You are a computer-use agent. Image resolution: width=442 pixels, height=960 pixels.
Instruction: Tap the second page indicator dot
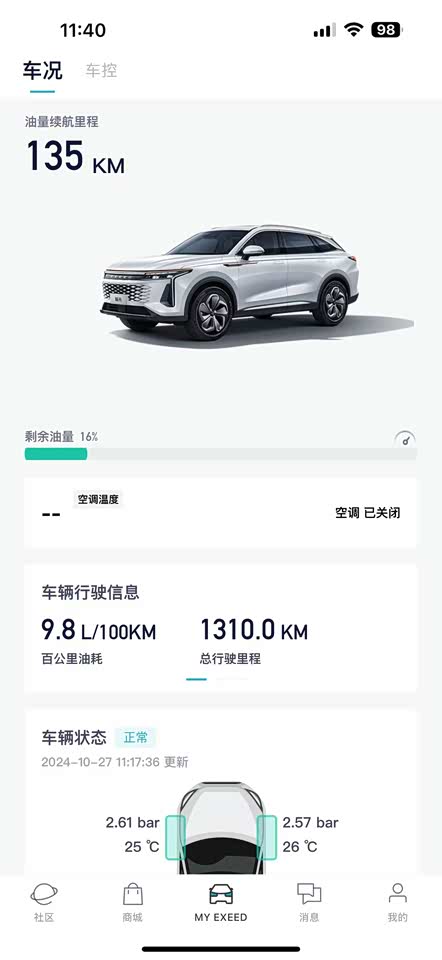coord(231,679)
